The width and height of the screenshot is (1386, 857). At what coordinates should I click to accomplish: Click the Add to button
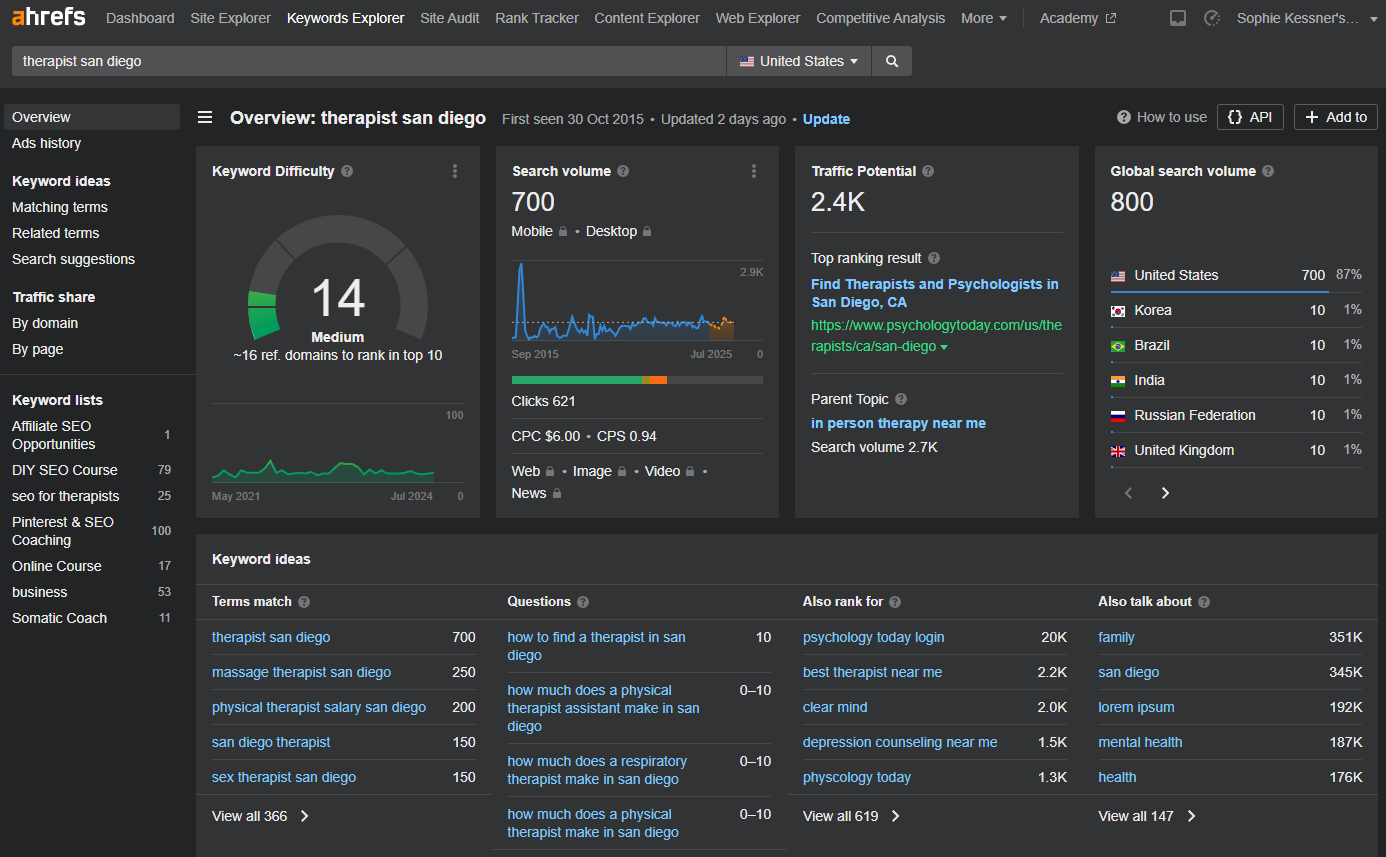(x=1336, y=117)
